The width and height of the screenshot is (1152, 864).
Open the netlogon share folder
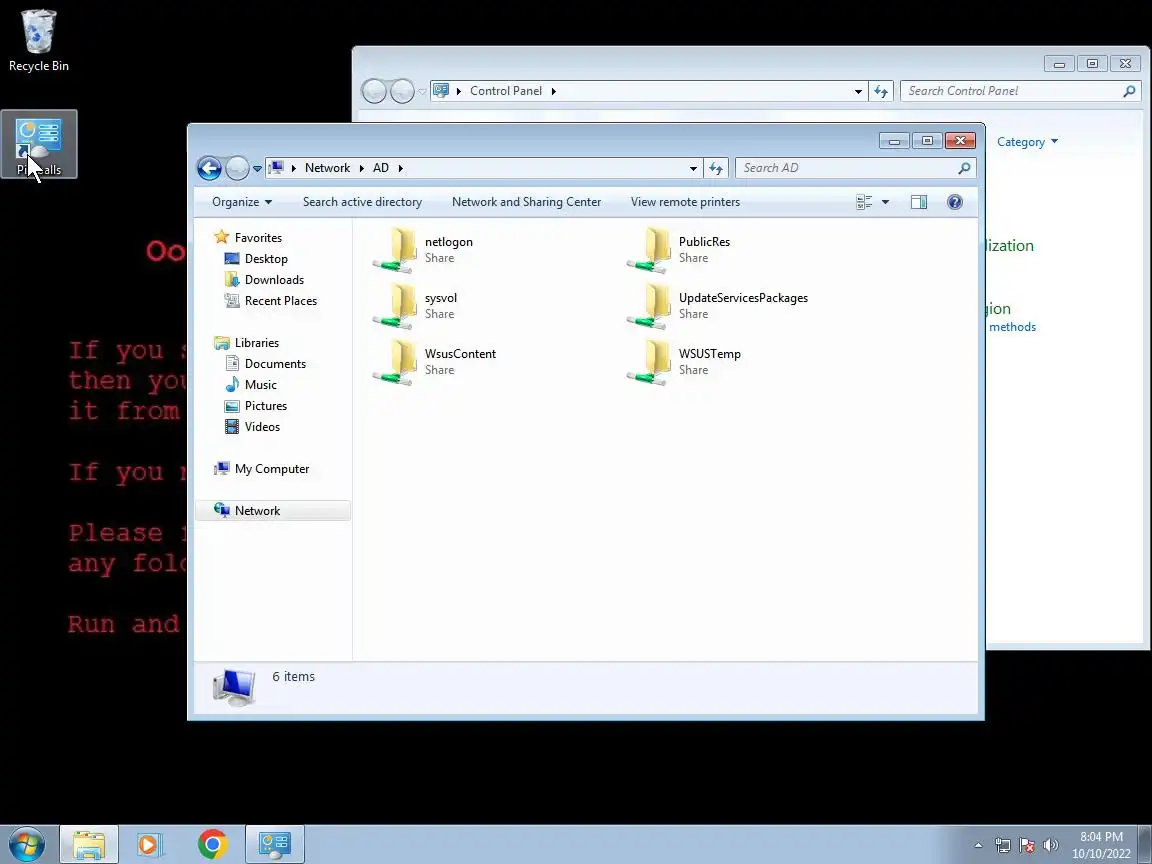coord(422,250)
